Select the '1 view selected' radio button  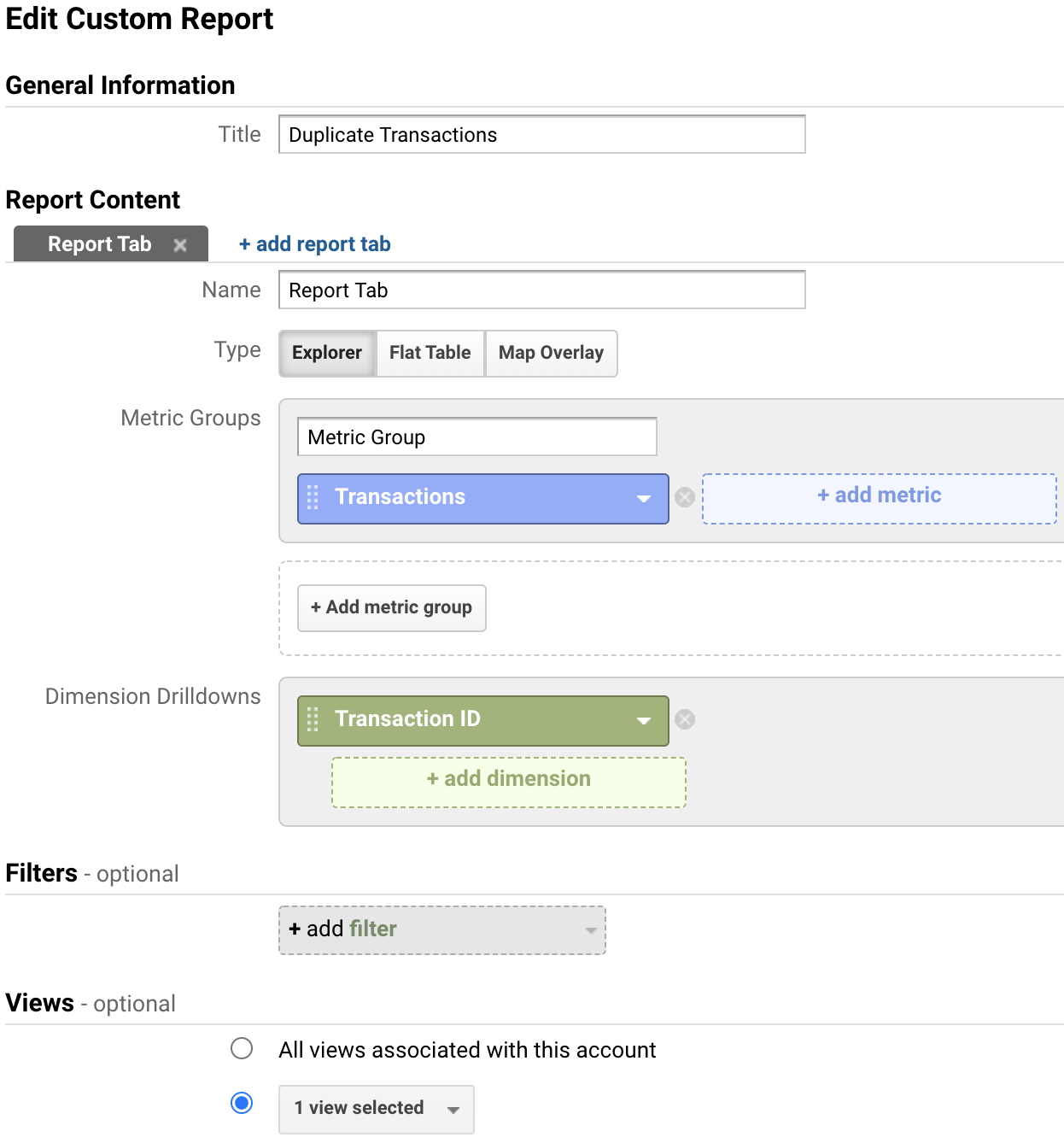click(242, 1103)
